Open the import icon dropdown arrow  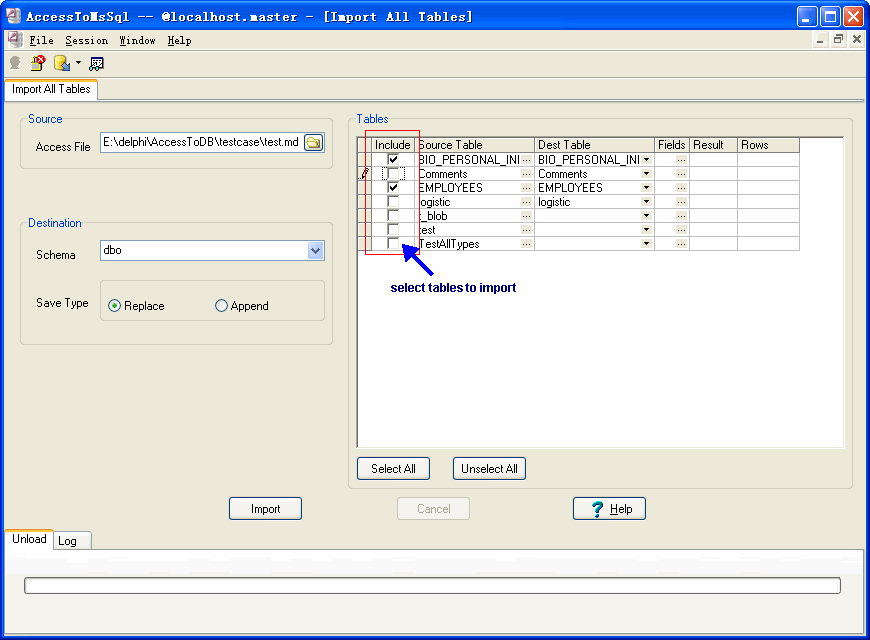(x=78, y=63)
